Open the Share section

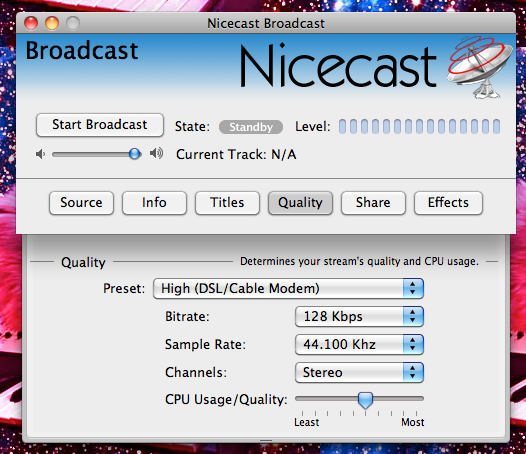pyautogui.click(x=373, y=203)
